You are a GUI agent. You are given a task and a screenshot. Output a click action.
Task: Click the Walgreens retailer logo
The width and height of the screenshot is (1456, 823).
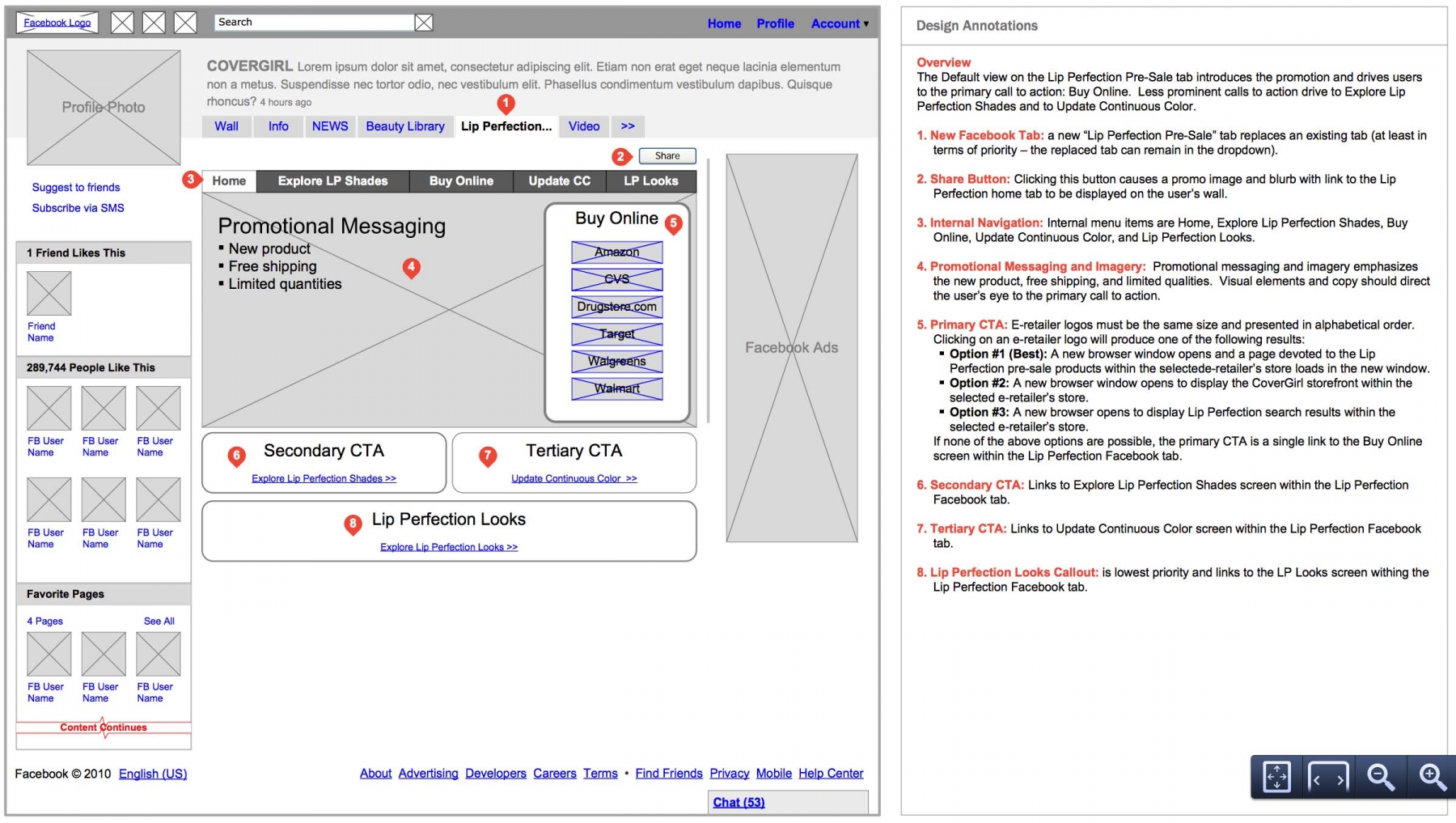(617, 362)
